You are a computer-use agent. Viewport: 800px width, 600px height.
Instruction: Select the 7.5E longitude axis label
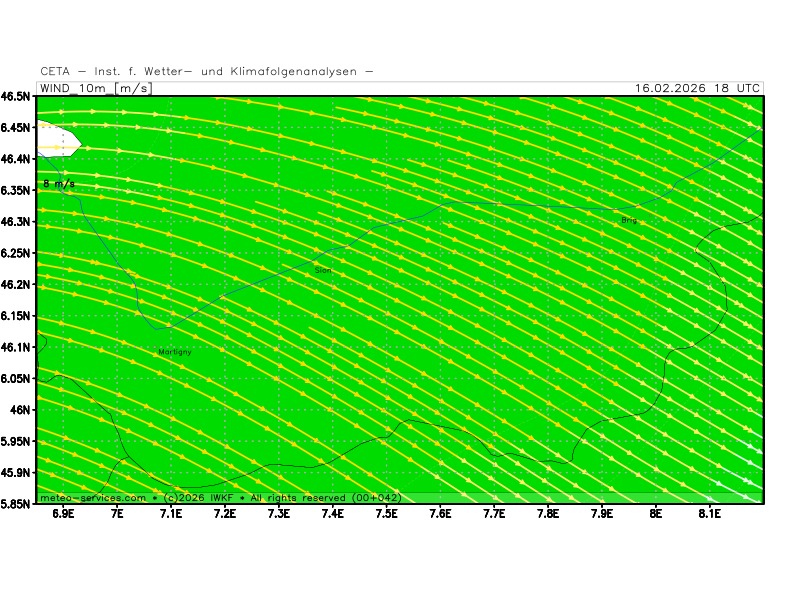point(387,514)
